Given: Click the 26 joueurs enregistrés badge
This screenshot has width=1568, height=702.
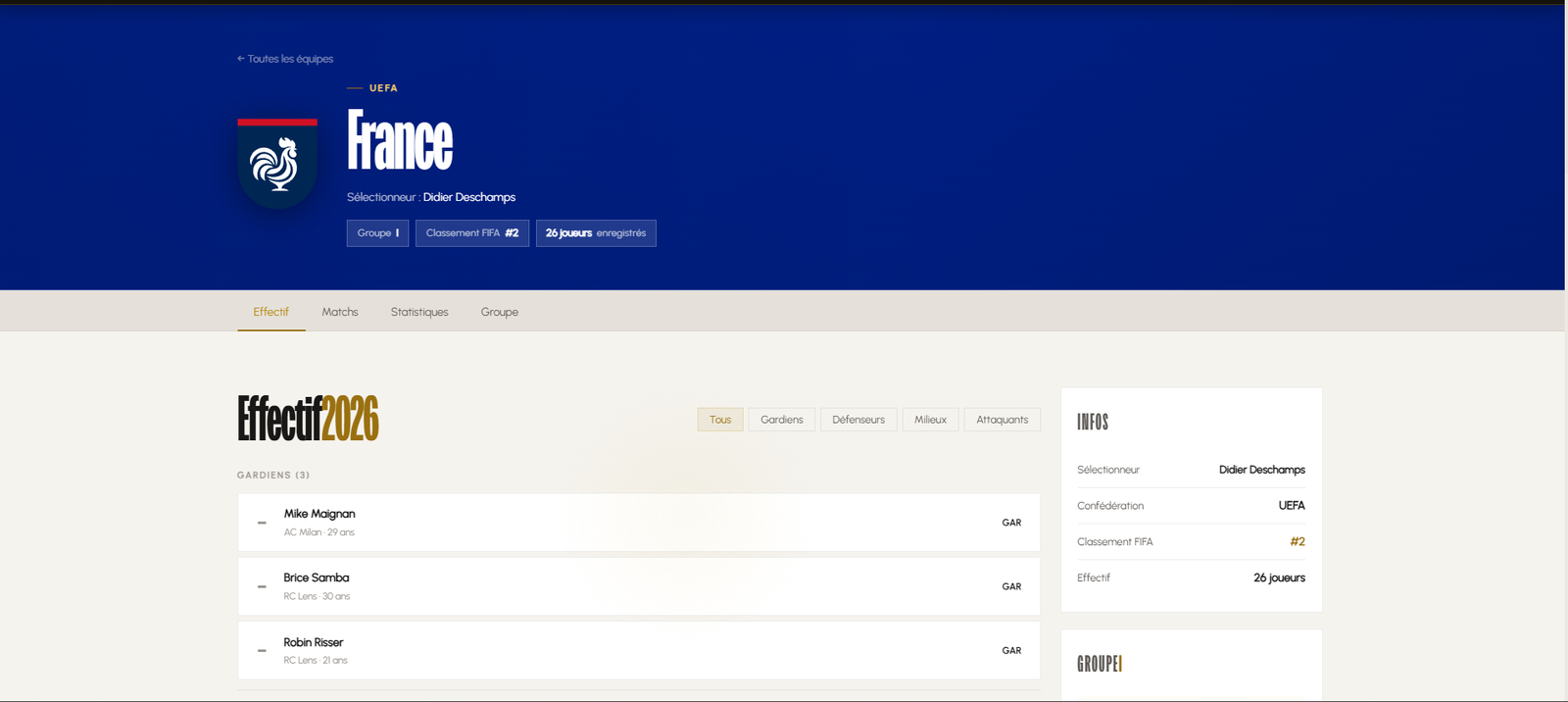Looking at the screenshot, I should point(596,233).
